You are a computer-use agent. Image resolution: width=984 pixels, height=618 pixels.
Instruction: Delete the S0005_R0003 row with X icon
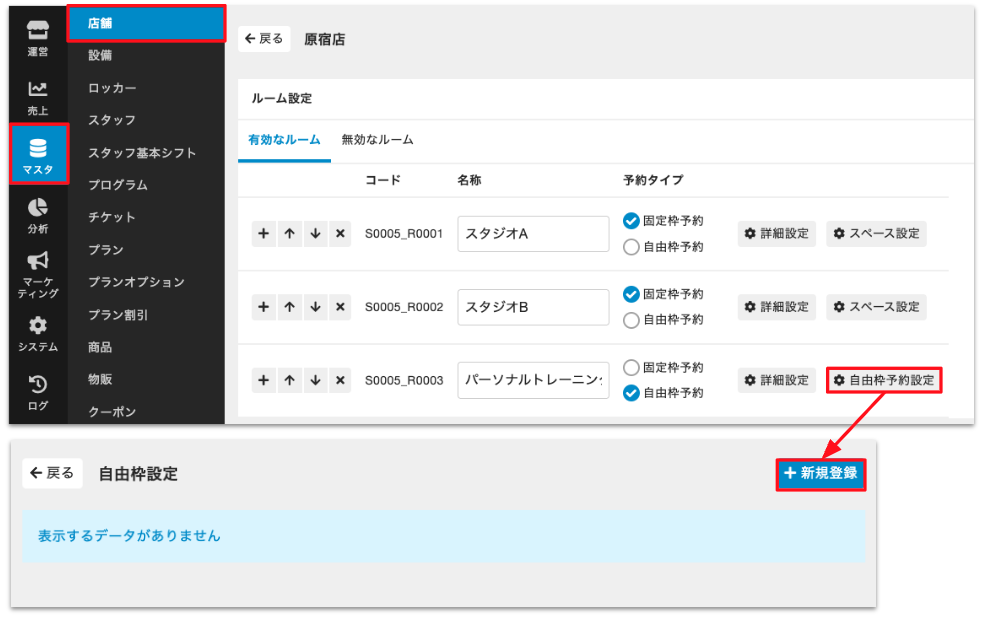pos(340,380)
